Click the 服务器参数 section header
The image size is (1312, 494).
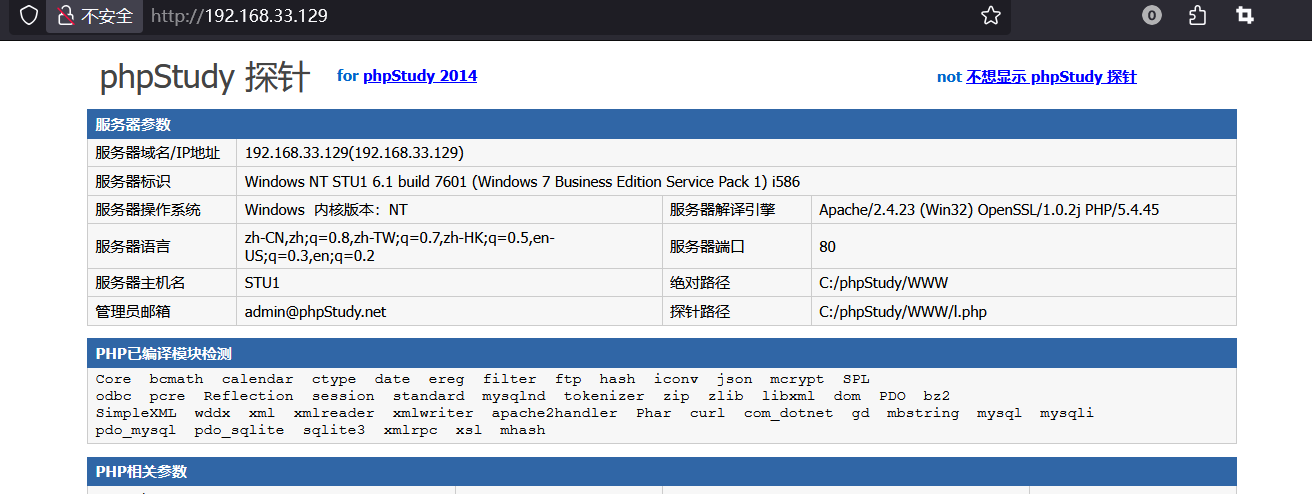point(133,125)
